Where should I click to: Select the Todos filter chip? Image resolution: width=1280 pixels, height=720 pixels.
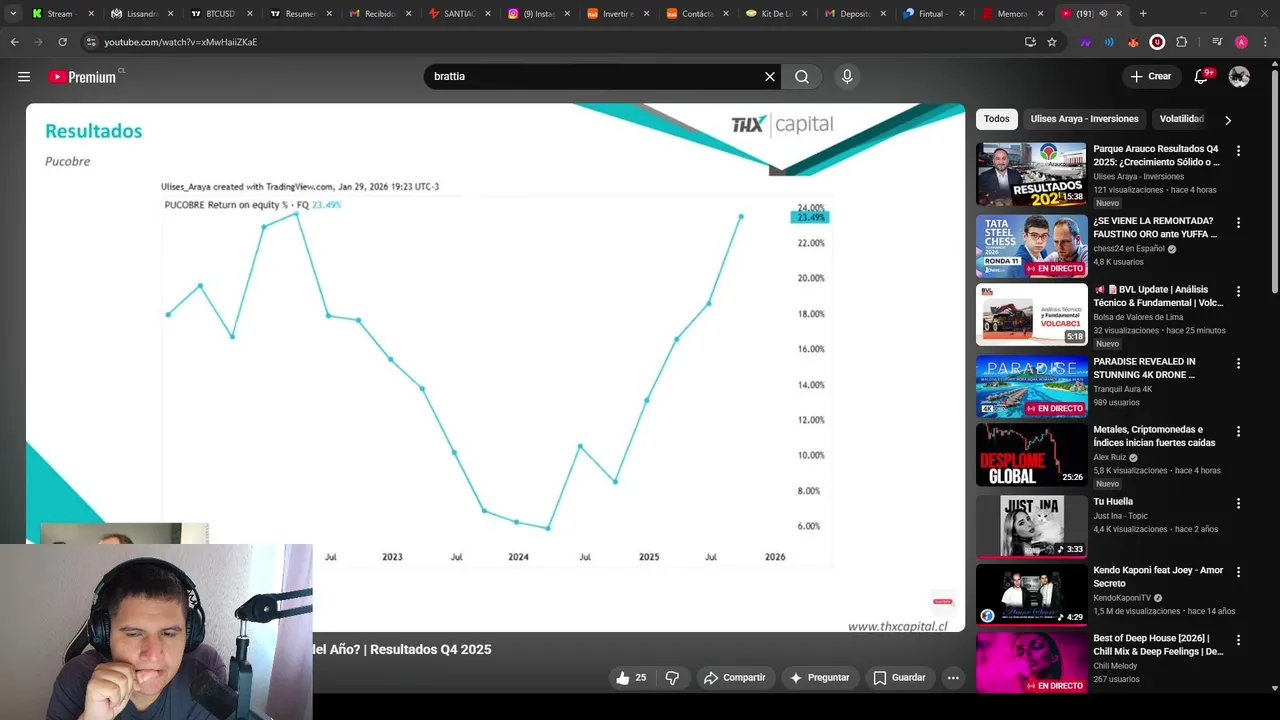coord(997,119)
